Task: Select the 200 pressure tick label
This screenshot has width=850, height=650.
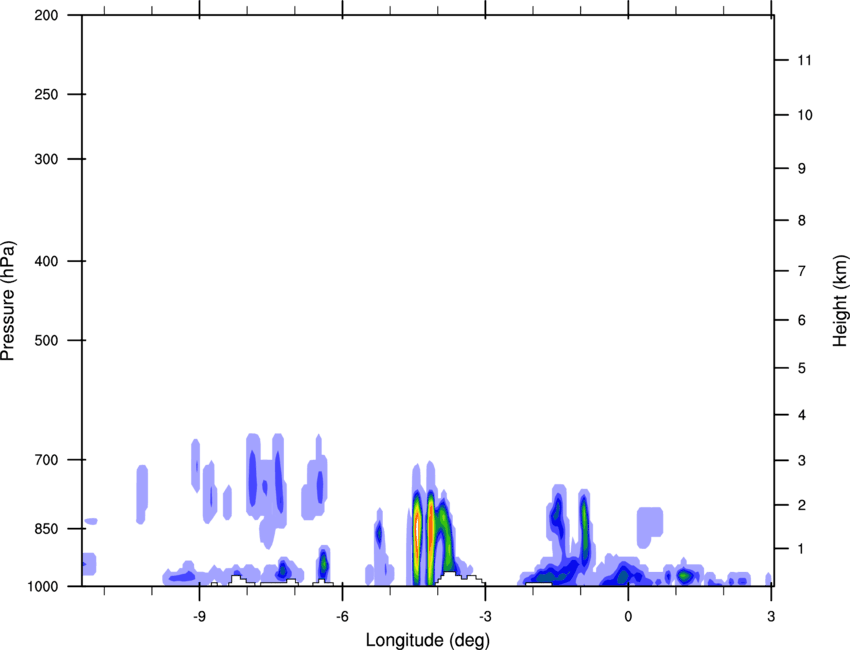Action: click(x=46, y=15)
